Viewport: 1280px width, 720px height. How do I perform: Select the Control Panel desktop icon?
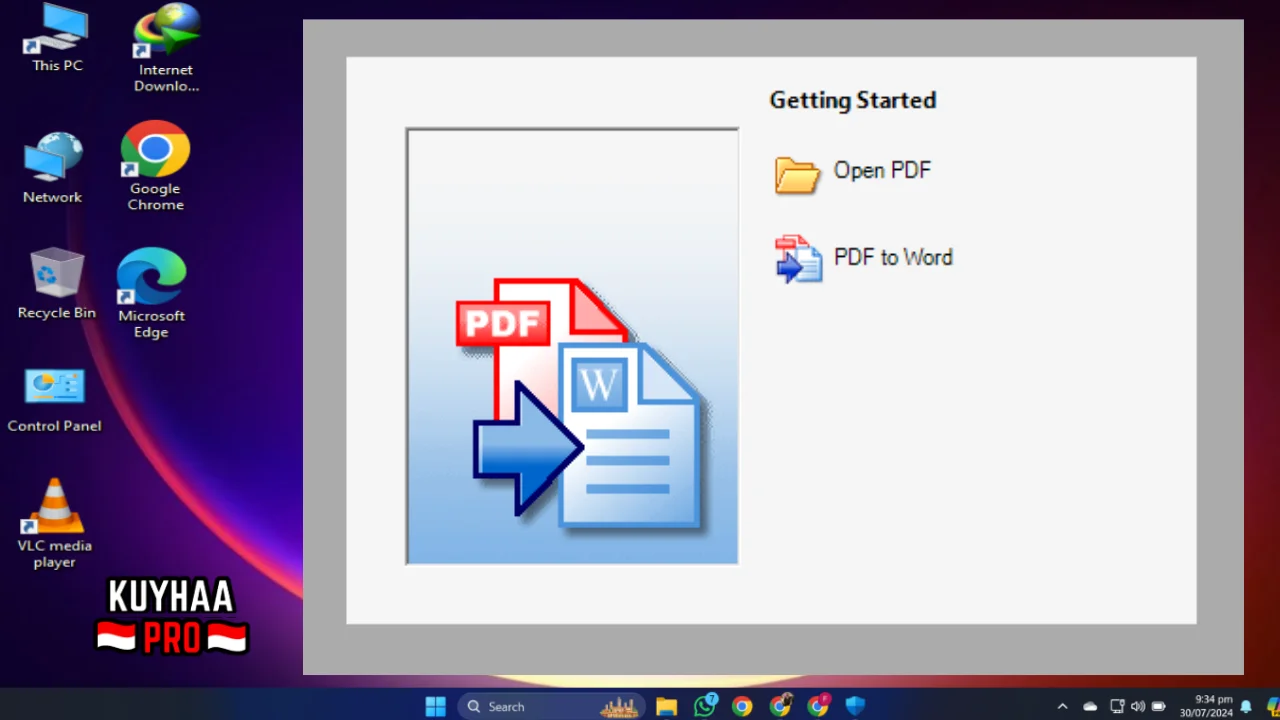(55, 400)
